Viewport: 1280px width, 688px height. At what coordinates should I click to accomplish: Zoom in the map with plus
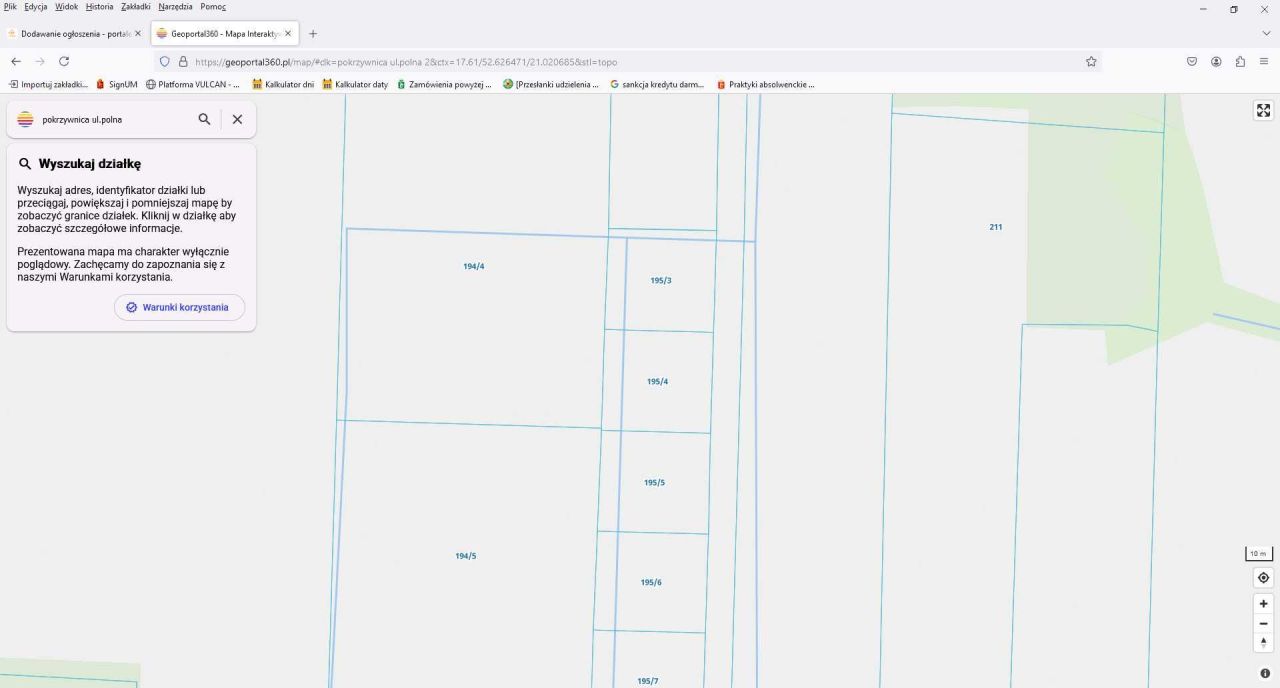click(1263, 604)
